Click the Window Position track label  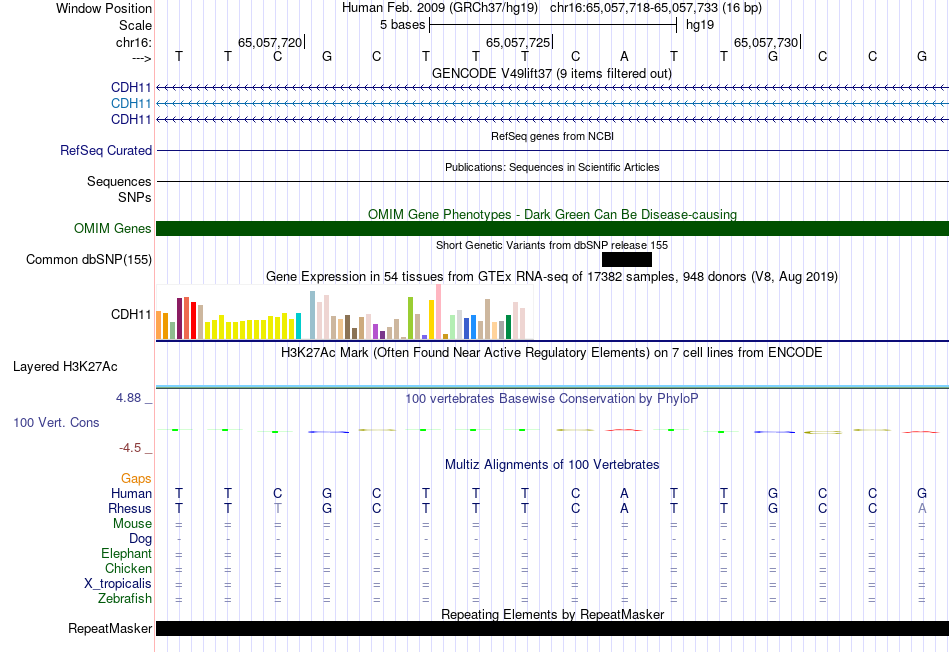point(104,8)
